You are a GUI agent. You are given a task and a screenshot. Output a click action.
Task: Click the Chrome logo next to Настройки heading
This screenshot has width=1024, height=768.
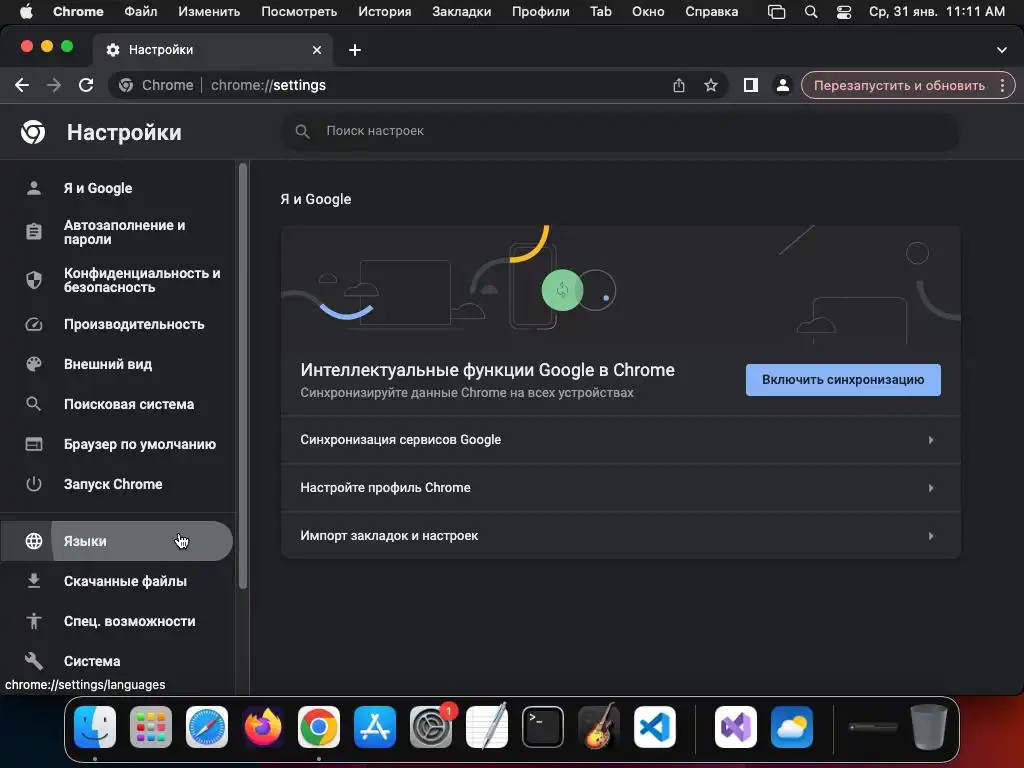pyautogui.click(x=33, y=133)
